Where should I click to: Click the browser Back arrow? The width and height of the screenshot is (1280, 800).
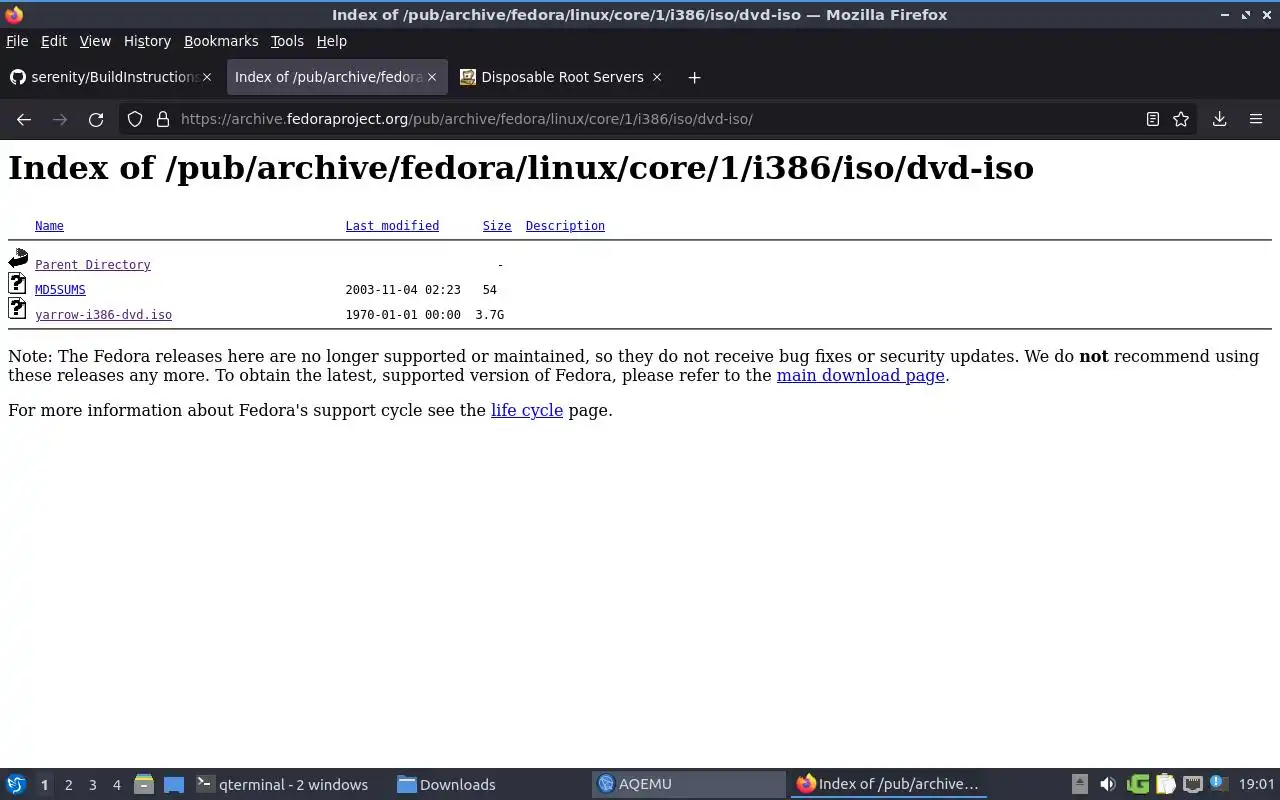[x=24, y=119]
